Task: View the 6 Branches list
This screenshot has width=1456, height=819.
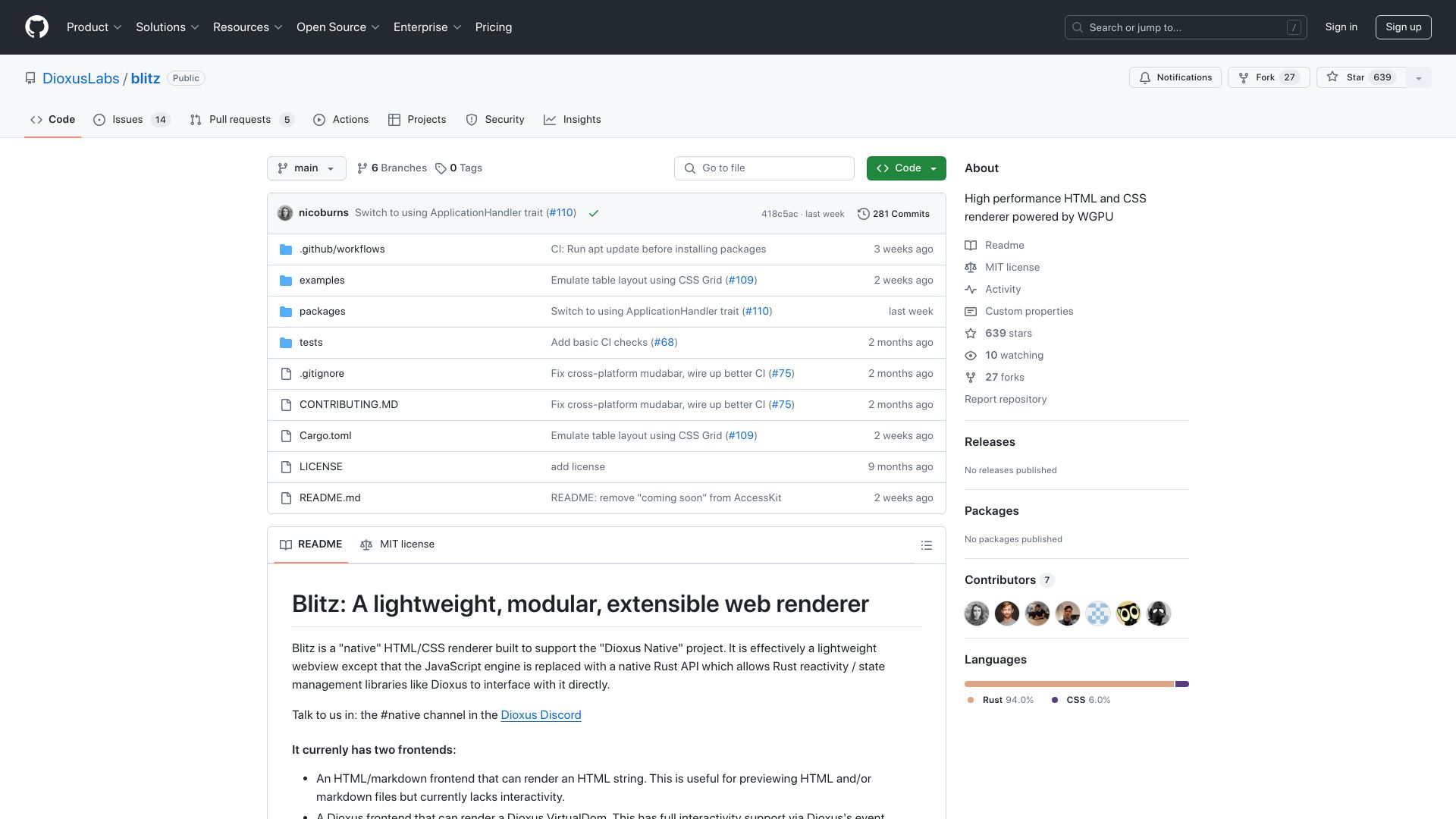Action: (x=392, y=168)
